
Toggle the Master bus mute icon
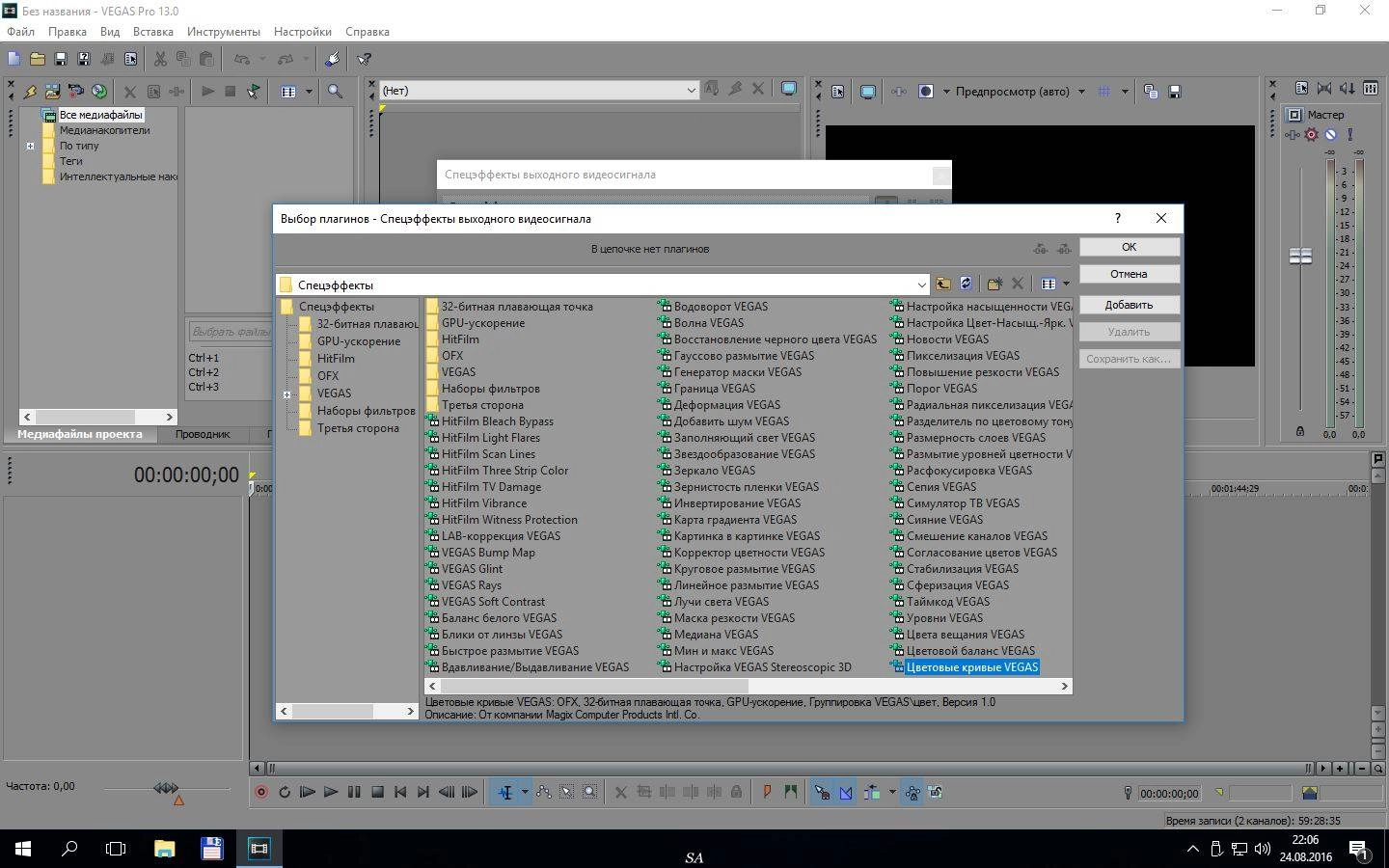click(1330, 134)
